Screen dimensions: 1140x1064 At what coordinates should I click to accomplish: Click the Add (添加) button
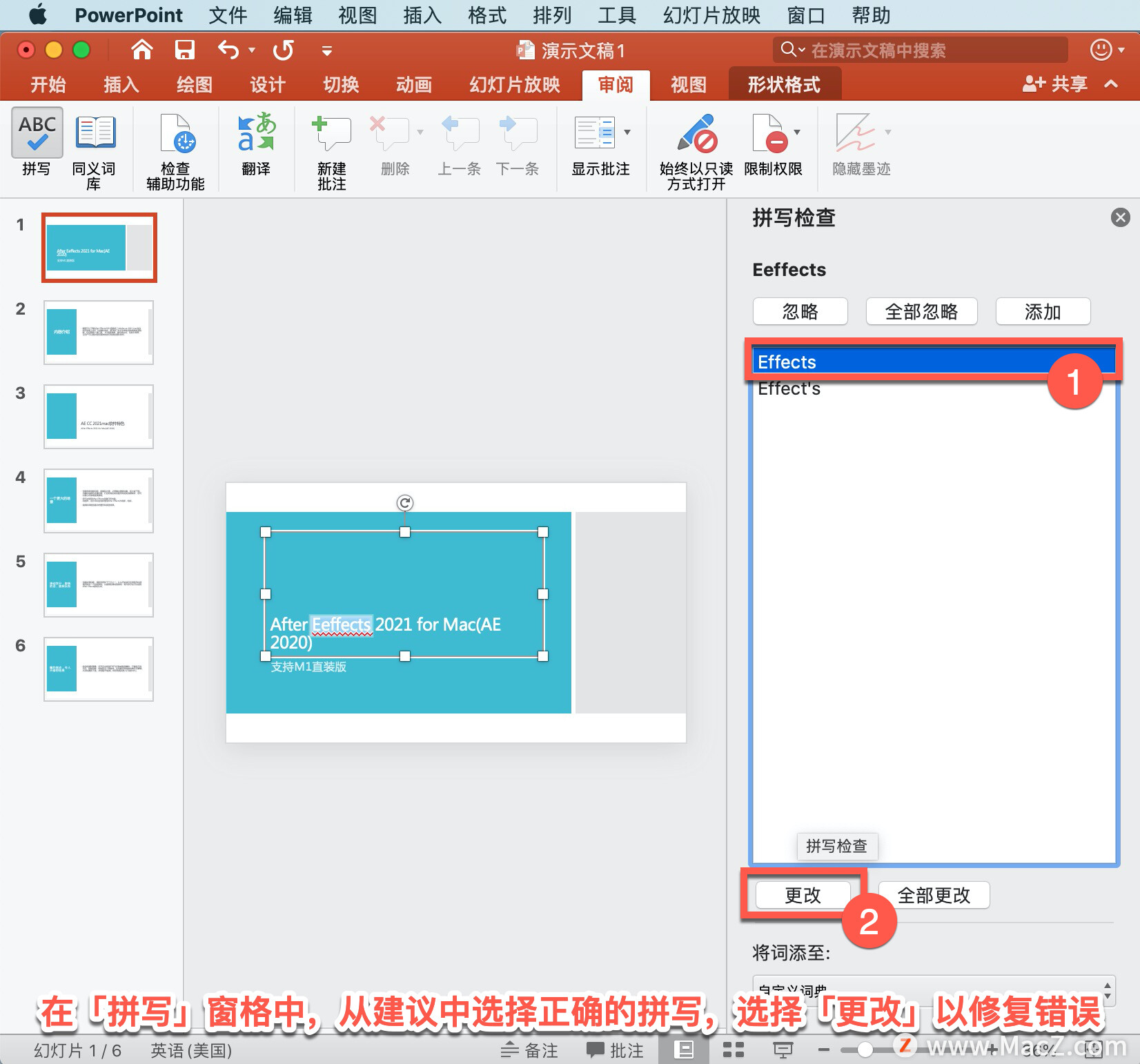(1043, 311)
